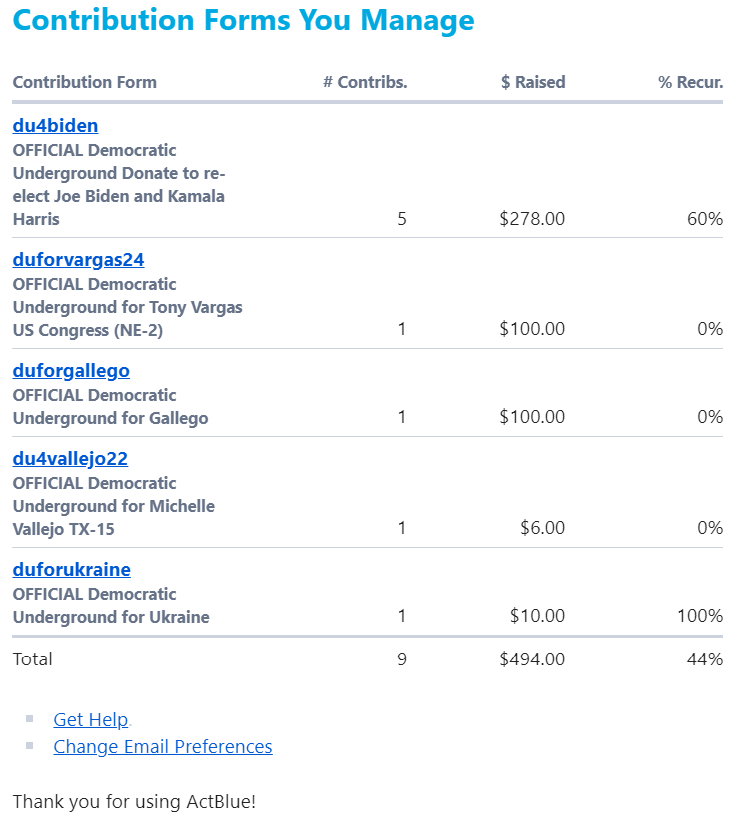
Task: Click the Total row label
Action: (x=33, y=659)
